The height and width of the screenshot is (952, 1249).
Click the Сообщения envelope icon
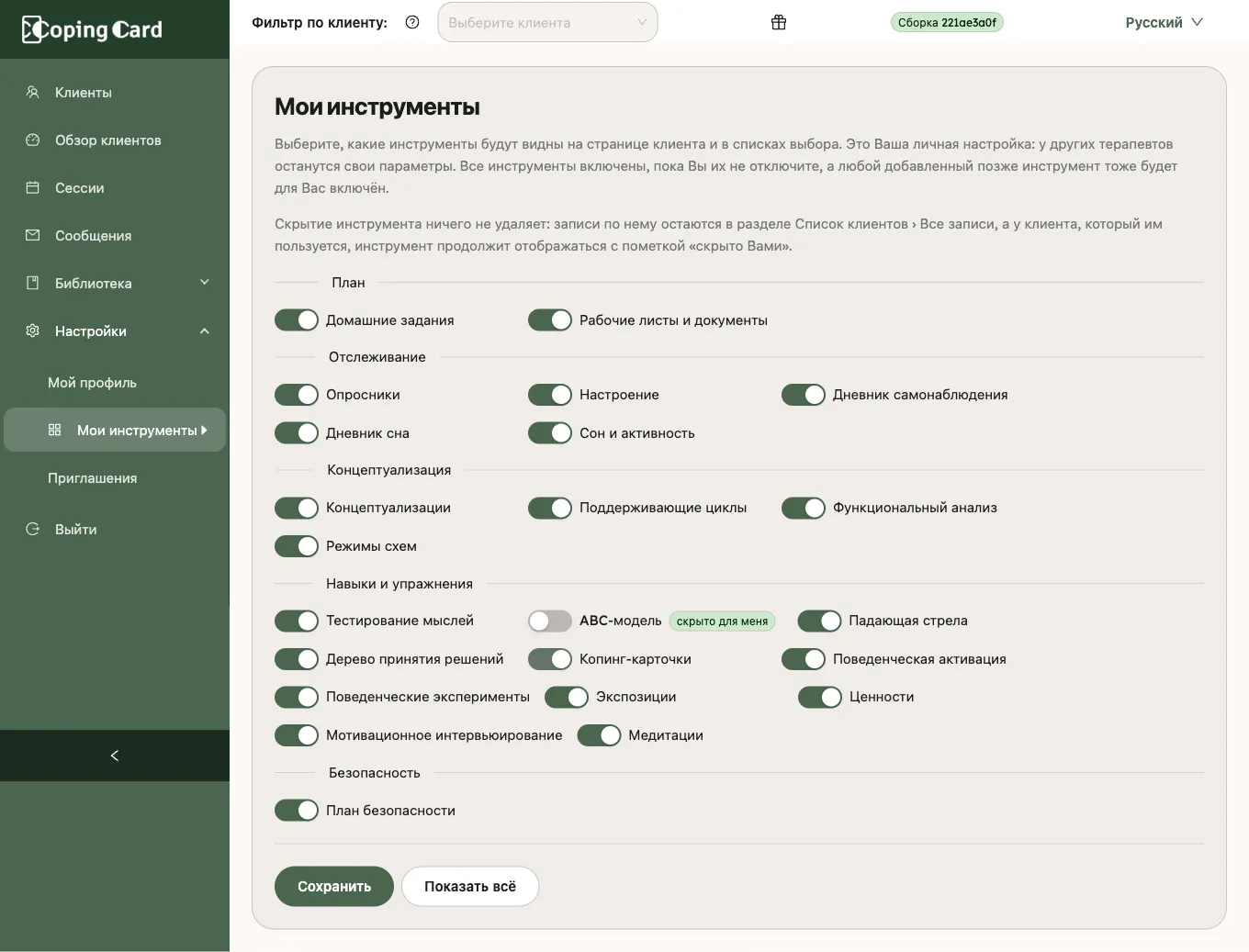tap(33, 235)
